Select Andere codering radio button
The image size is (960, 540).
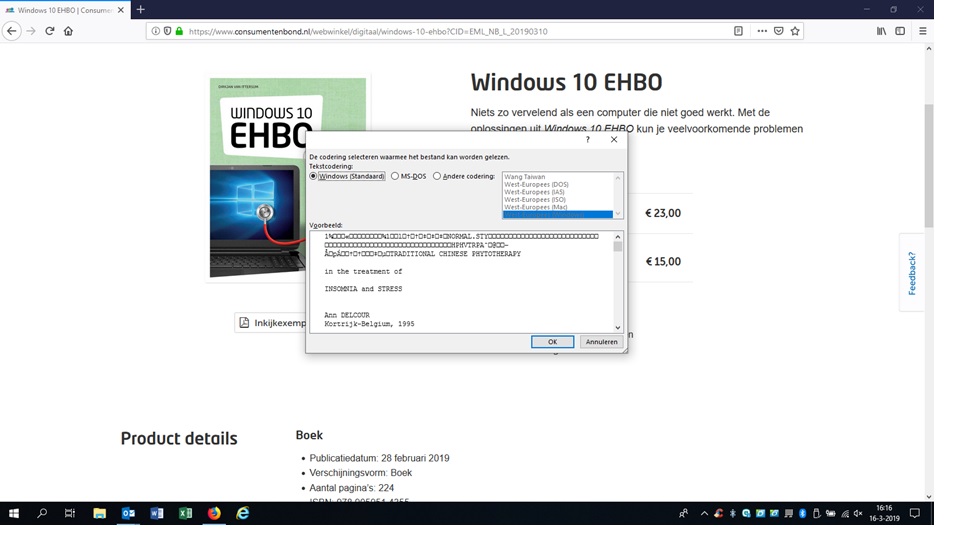coord(437,176)
